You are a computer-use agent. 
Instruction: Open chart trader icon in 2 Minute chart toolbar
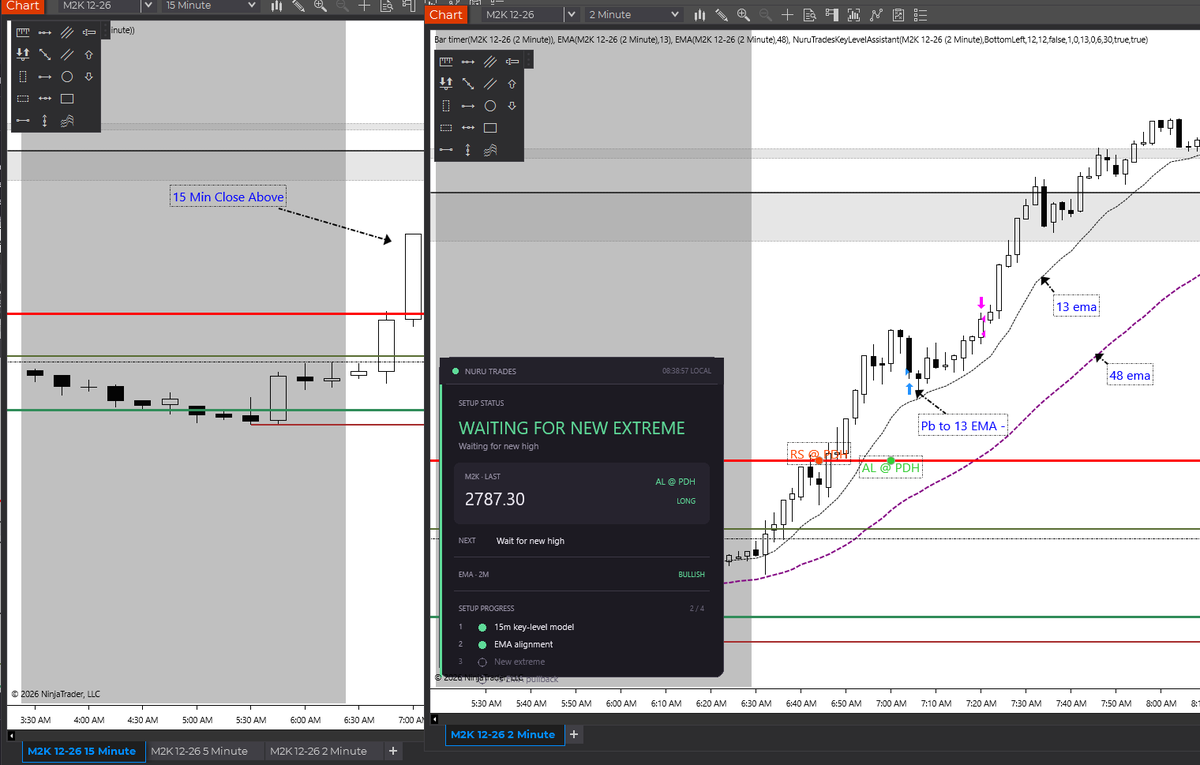[832, 15]
